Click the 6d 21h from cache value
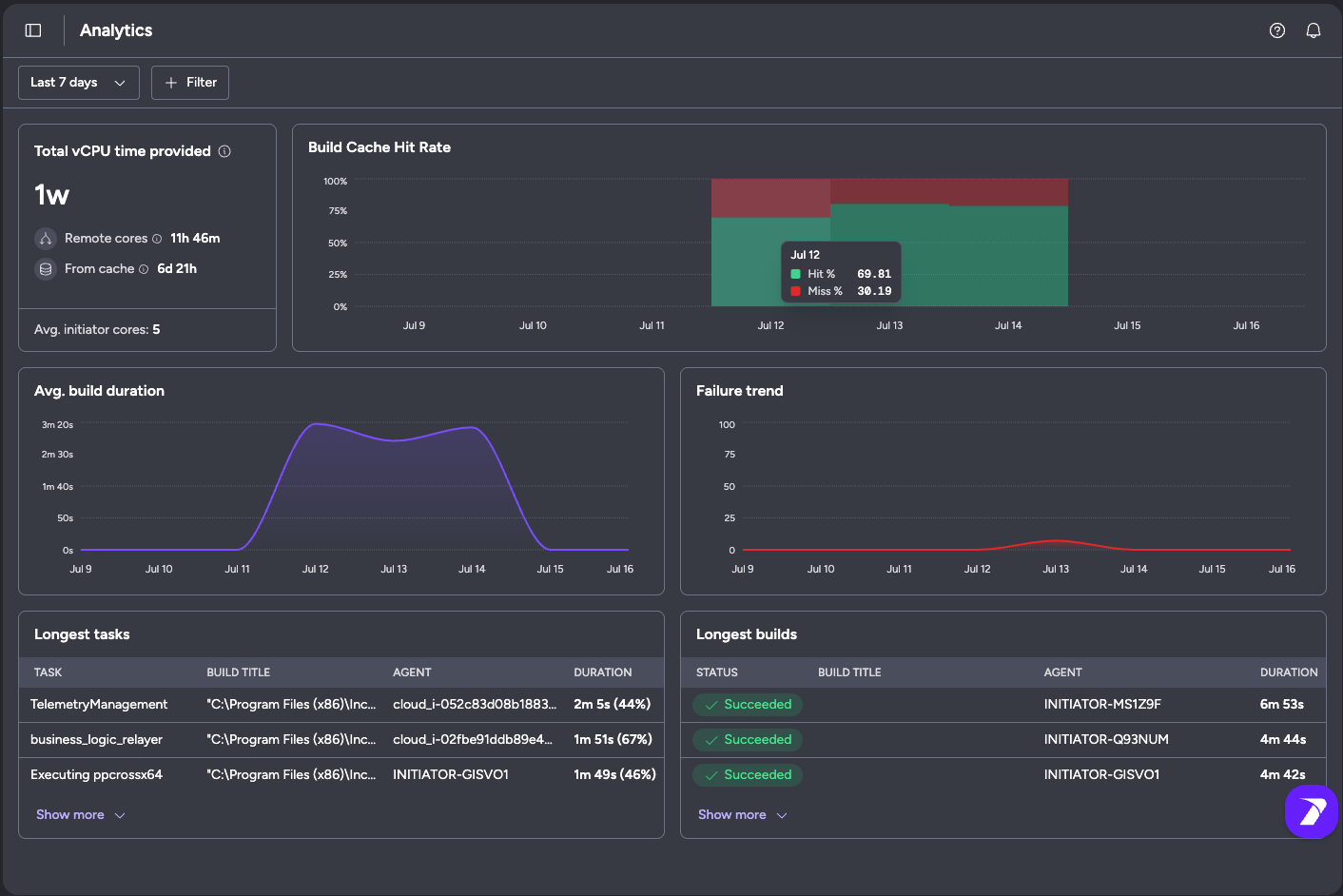Image resolution: width=1343 pixels, height=896 pixels. 177,269
